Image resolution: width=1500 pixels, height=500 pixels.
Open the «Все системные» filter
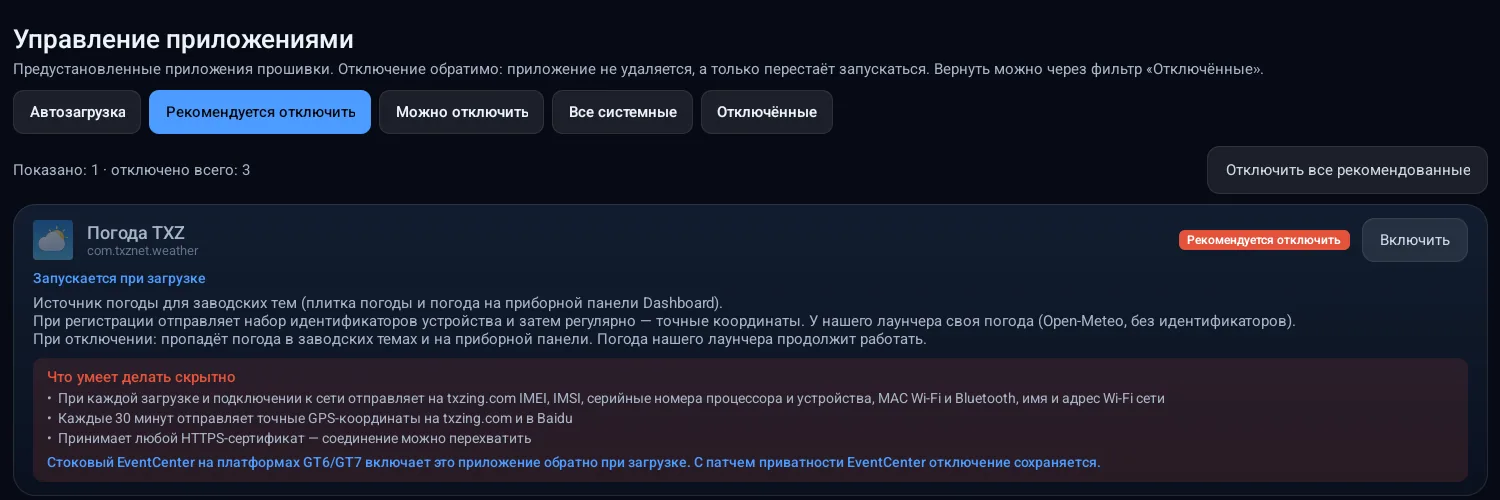tap(623, 112)
